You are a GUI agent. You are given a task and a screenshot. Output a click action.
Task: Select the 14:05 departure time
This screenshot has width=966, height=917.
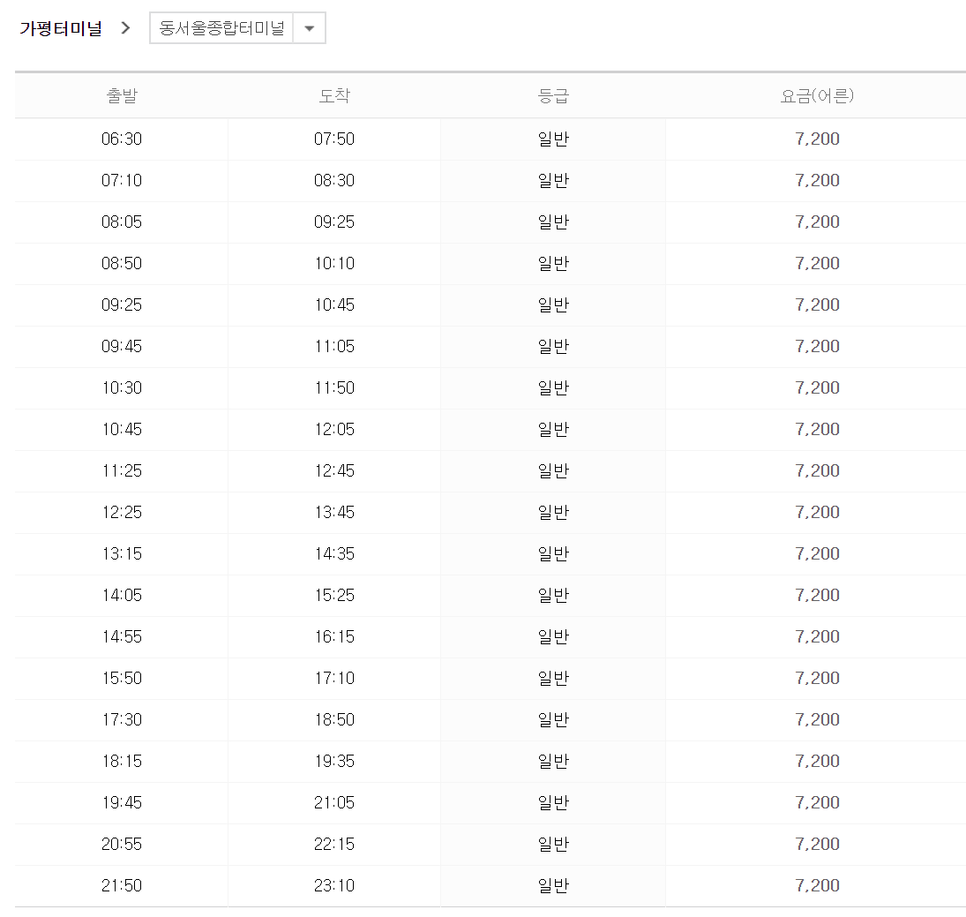pyautogui.click(x=121, y=595)
